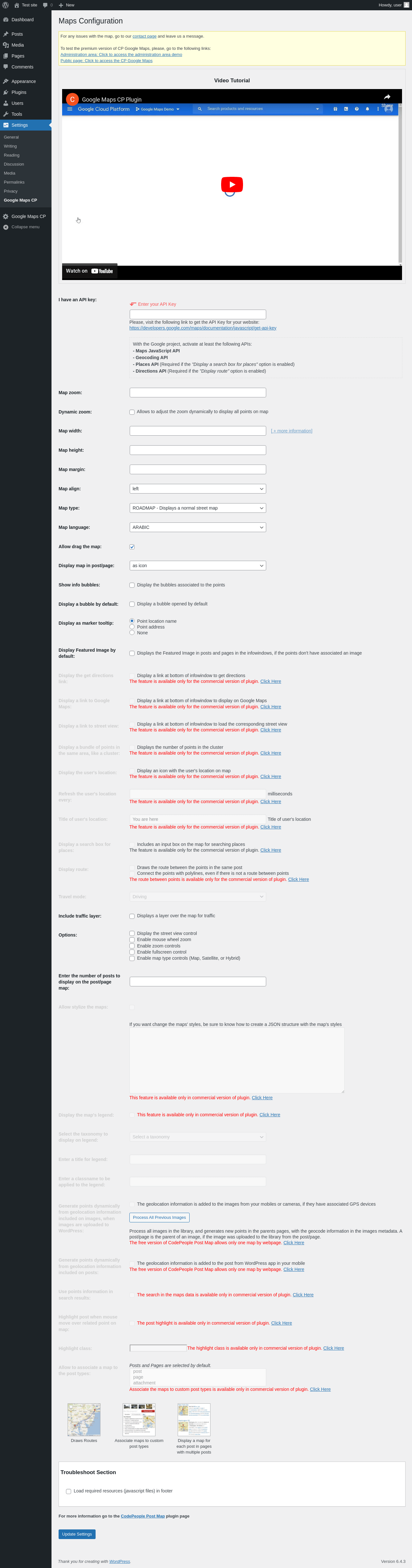Play the YouTube video tutorial

tap(232, 185)
